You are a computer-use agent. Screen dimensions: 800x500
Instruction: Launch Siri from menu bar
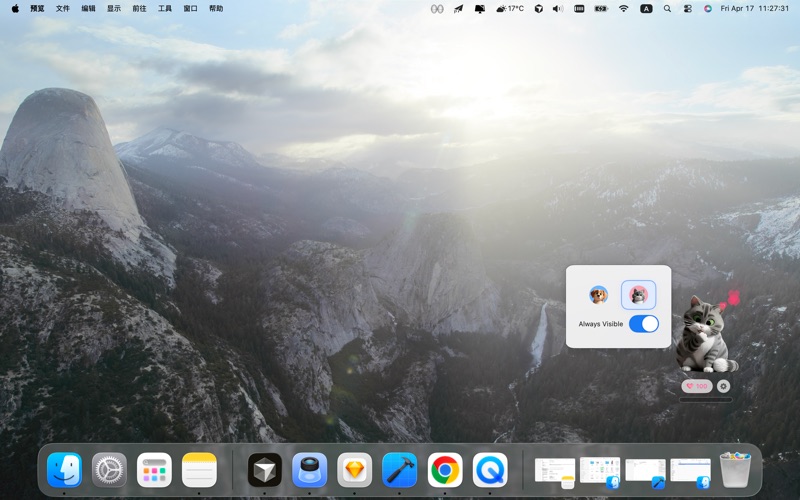(708, 9)
